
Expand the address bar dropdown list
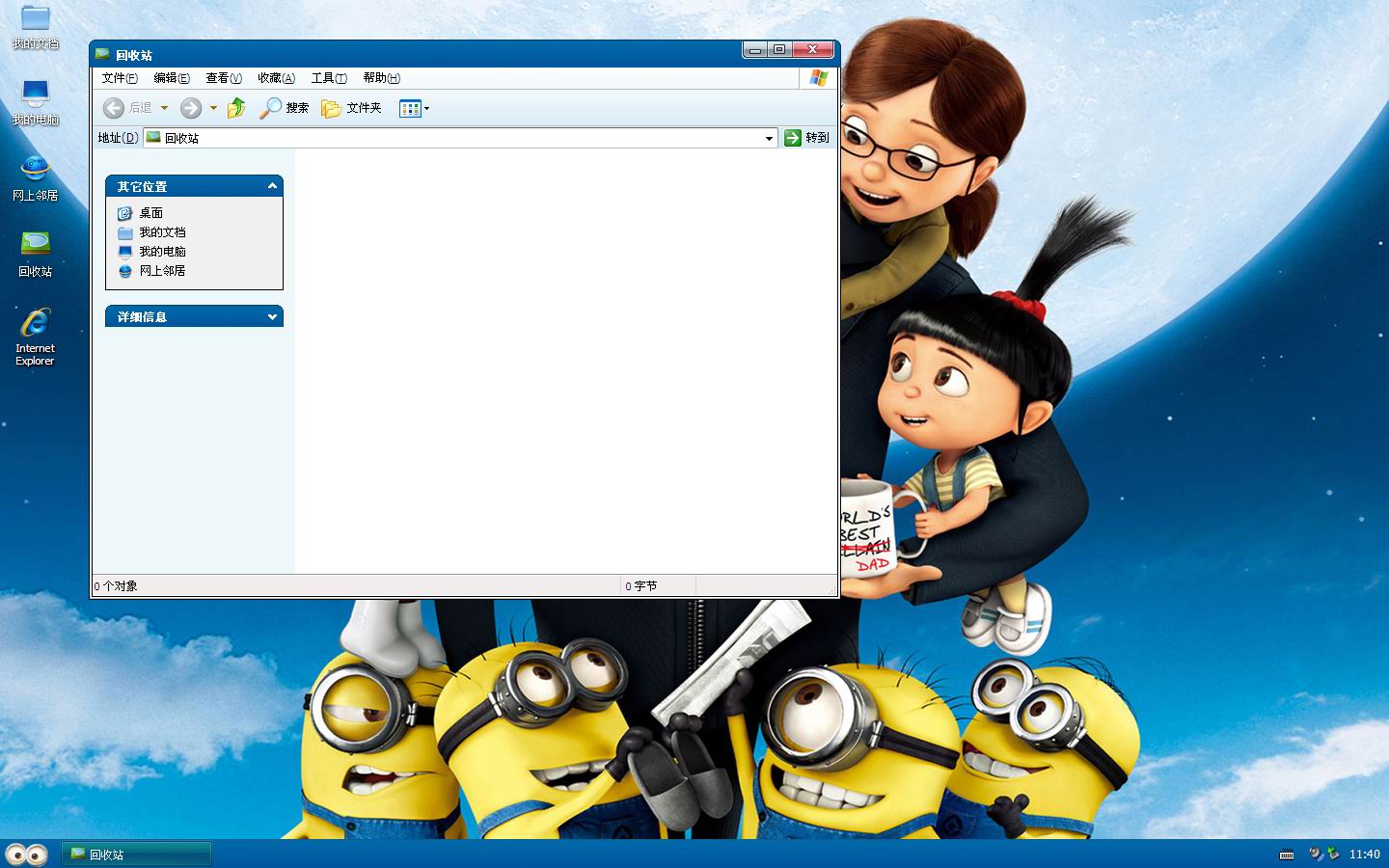click(x=769, y=138)
